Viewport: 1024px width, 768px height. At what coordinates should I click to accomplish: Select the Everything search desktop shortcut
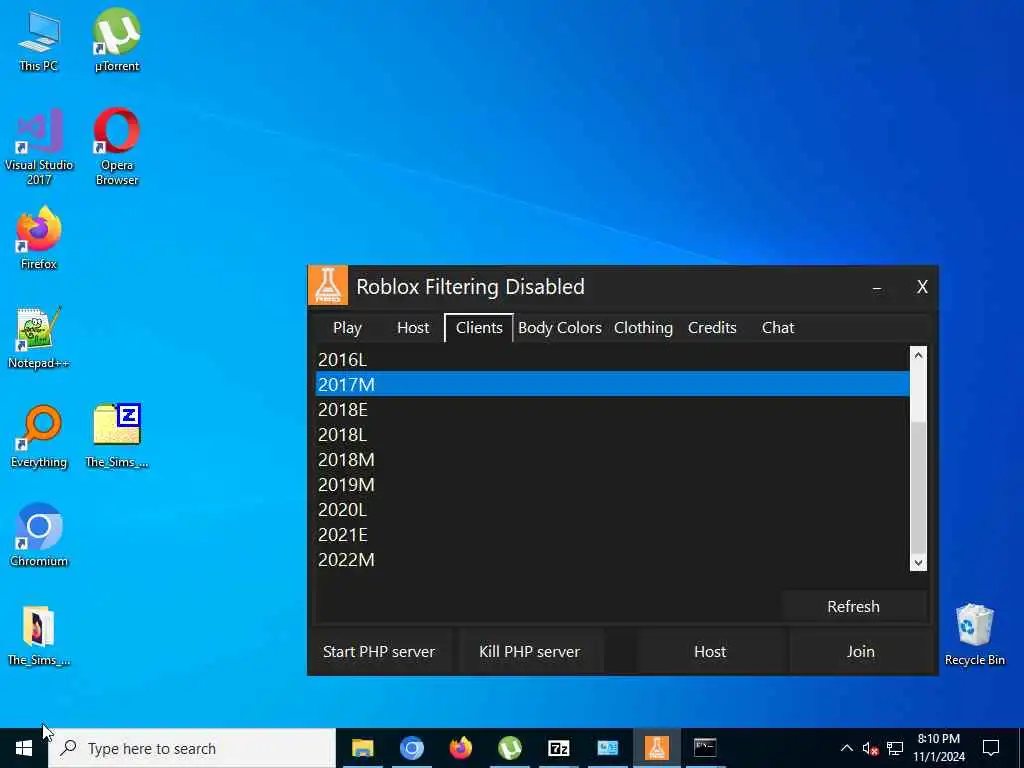pyautogui.click(x=39, y=436)
